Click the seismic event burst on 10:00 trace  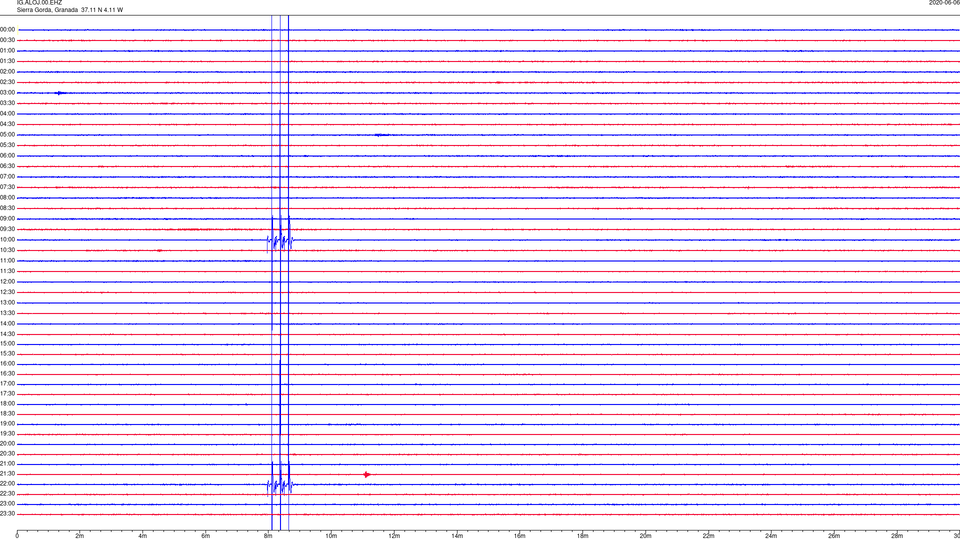(x=280, y=241)
